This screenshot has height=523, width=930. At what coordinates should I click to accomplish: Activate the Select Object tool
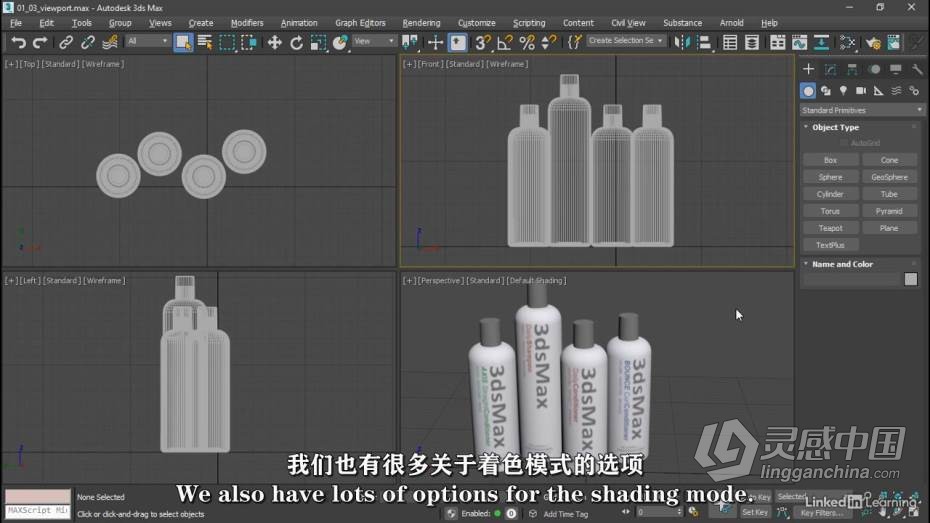pos(183,42)
